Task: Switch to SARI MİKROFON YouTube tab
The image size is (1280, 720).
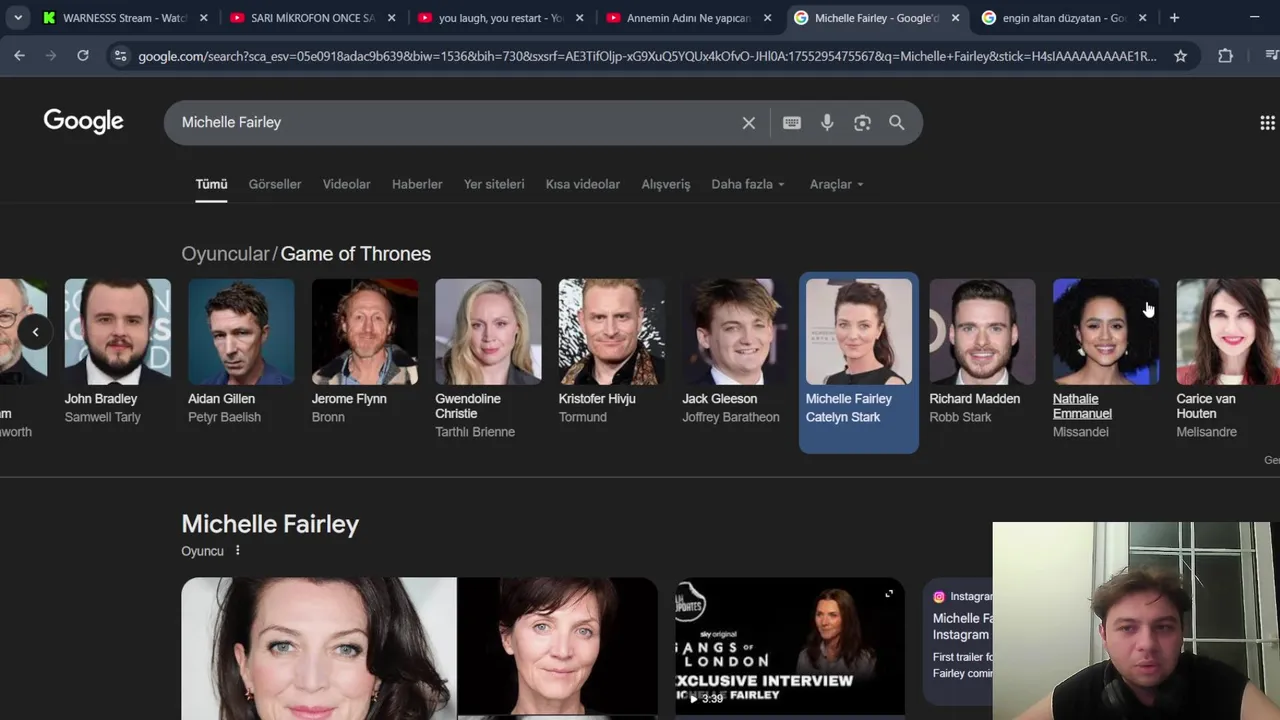Action: click(x=312, y=18)
